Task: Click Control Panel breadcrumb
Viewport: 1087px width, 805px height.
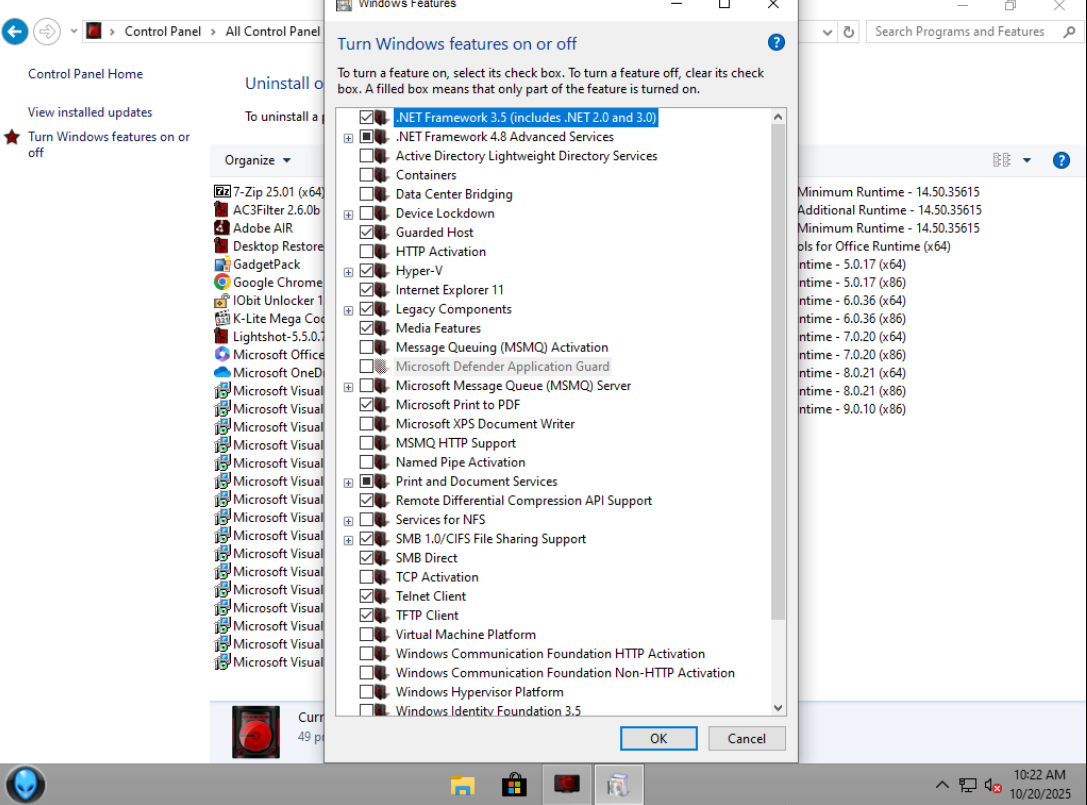Action: coord(163,31)
